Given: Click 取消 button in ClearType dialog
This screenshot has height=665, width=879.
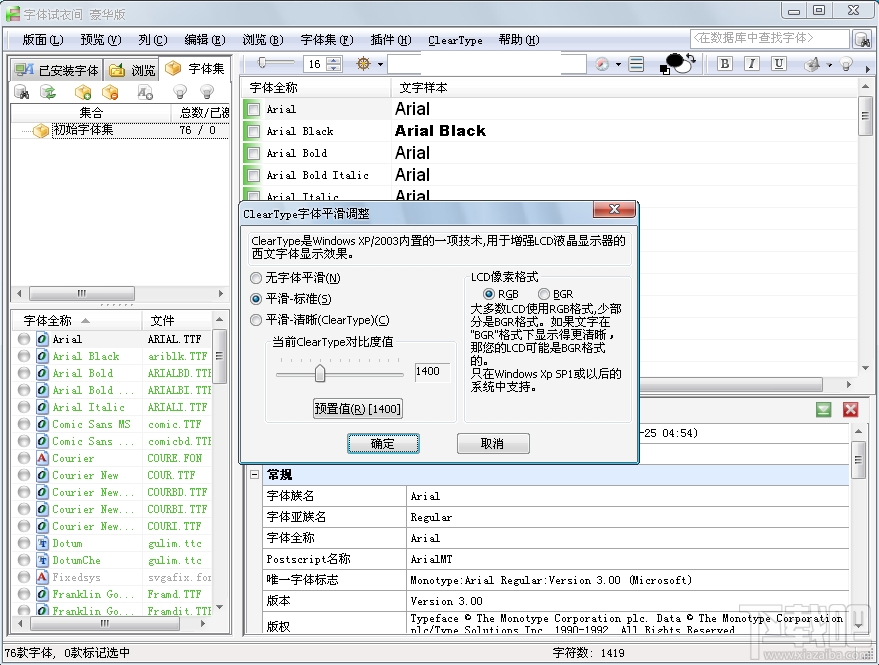Looking at the screenshot, I should [x=493, y=444].
